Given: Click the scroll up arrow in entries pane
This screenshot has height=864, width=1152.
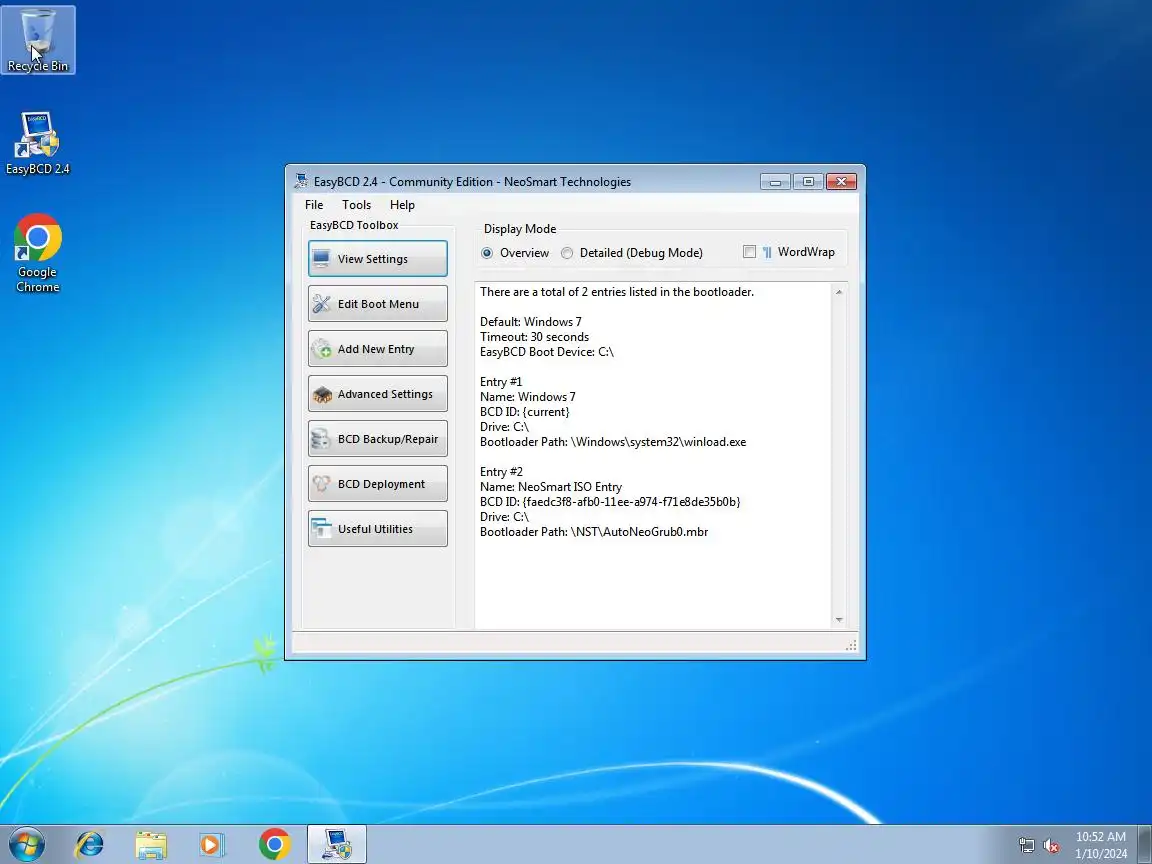Looking at the screenshot, I should 839,292.
